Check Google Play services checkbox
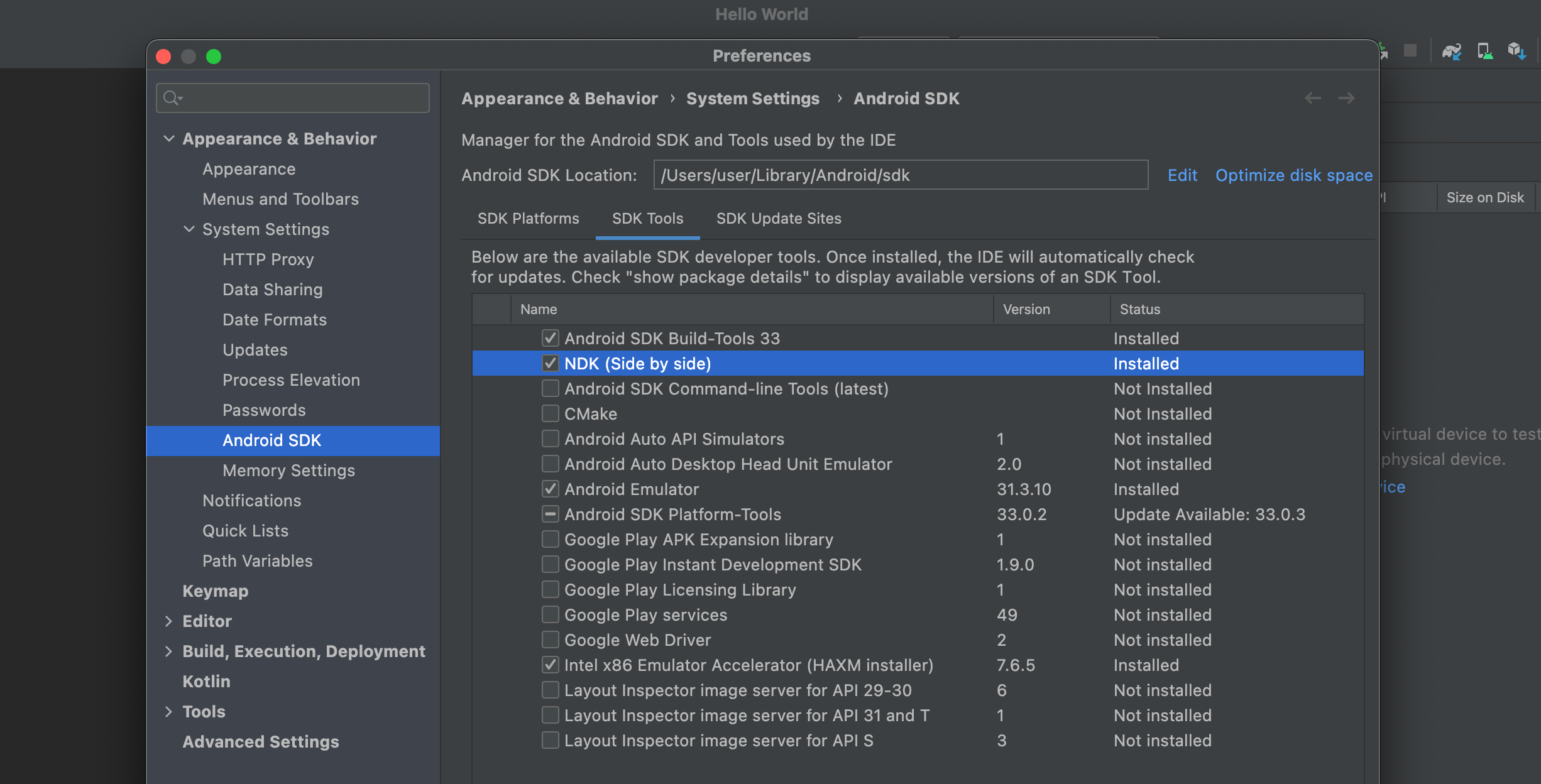Image resolution: width=1541 pixels, height=784 pixels. coord(550,614)
